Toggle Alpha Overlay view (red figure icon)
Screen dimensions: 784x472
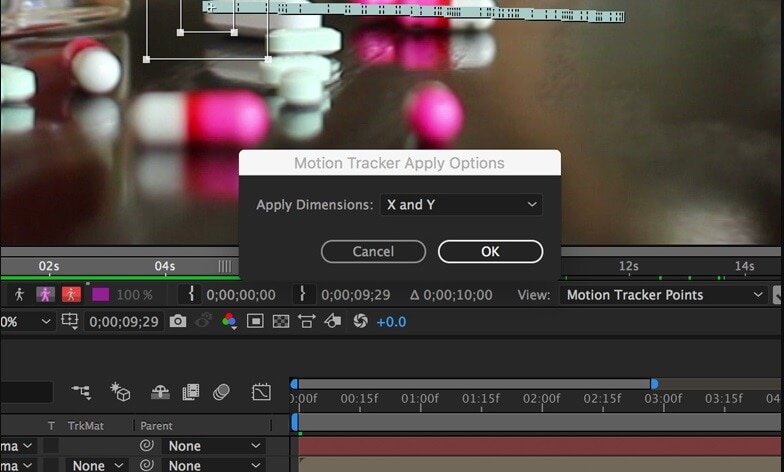pyautogui.click(x=71, y=294)
